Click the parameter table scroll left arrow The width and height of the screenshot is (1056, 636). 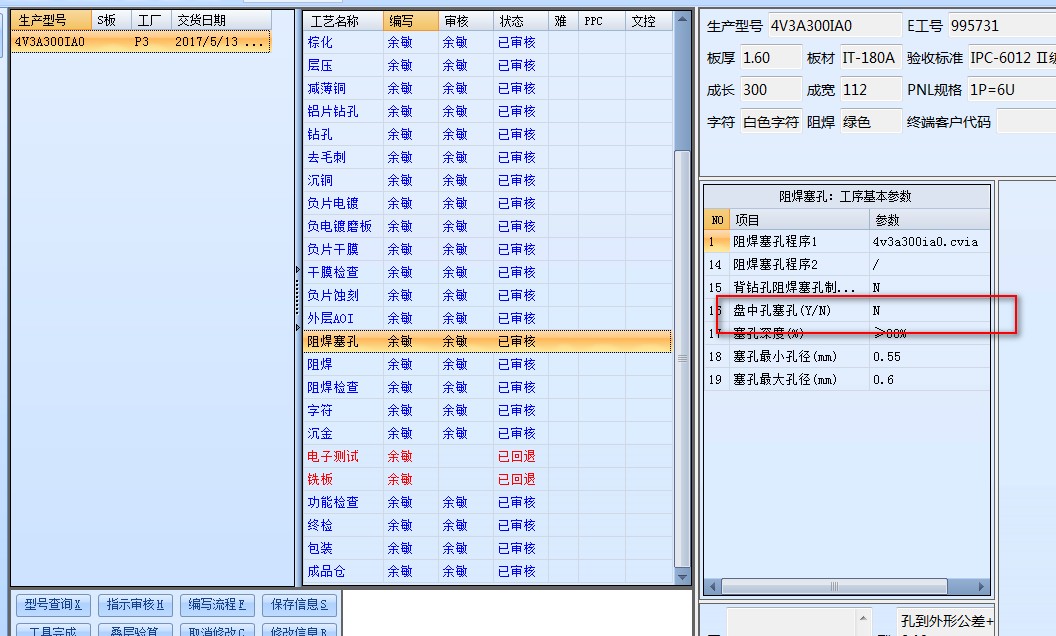pos(713,587)
